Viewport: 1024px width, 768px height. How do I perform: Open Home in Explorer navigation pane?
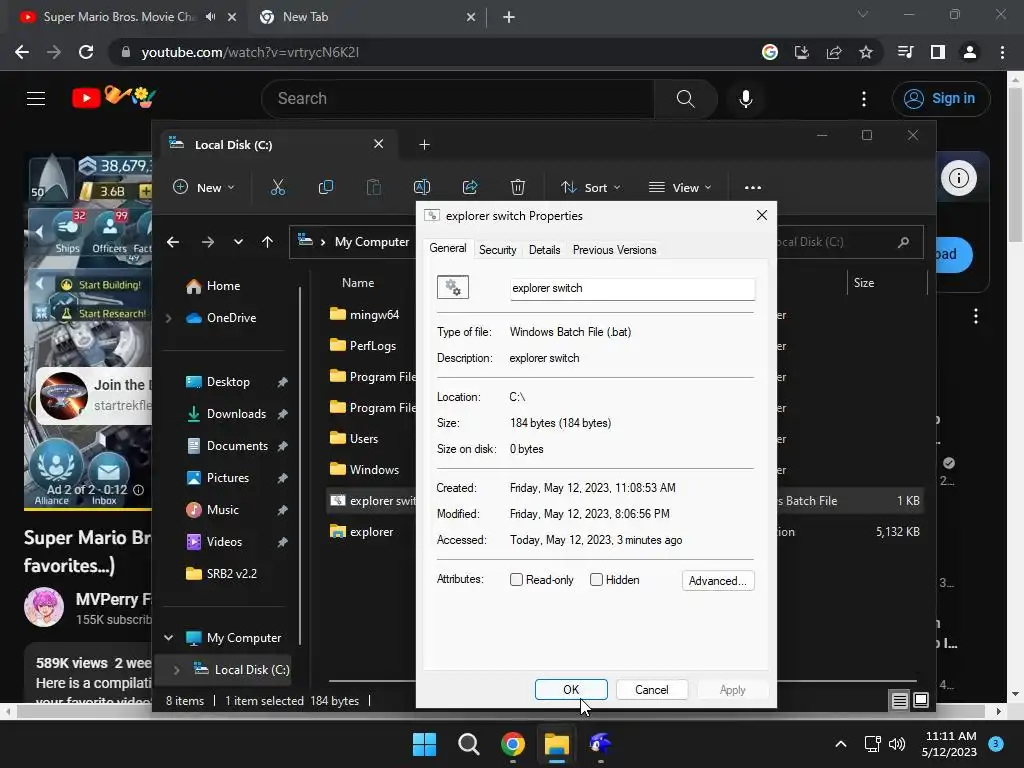(223, 286)
